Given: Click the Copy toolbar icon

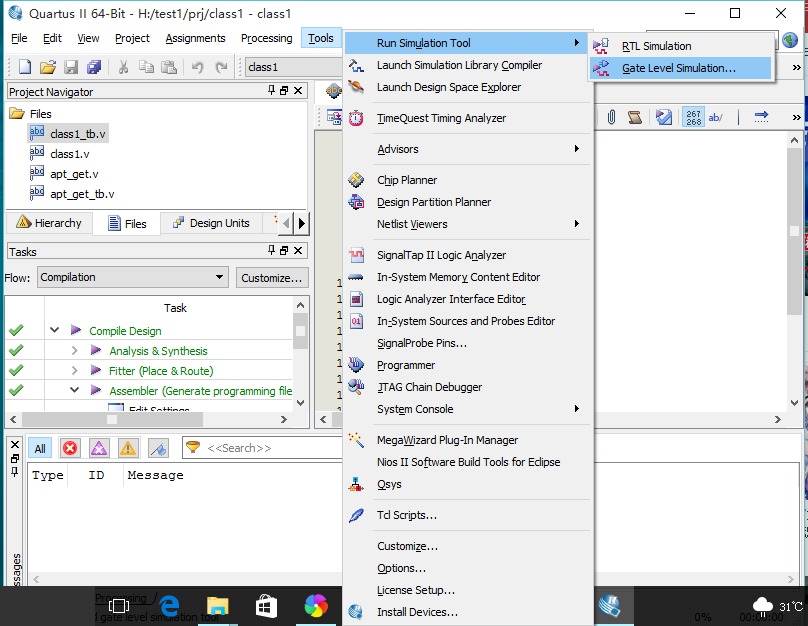Looking at the screenshot, I should click(146, 67).
